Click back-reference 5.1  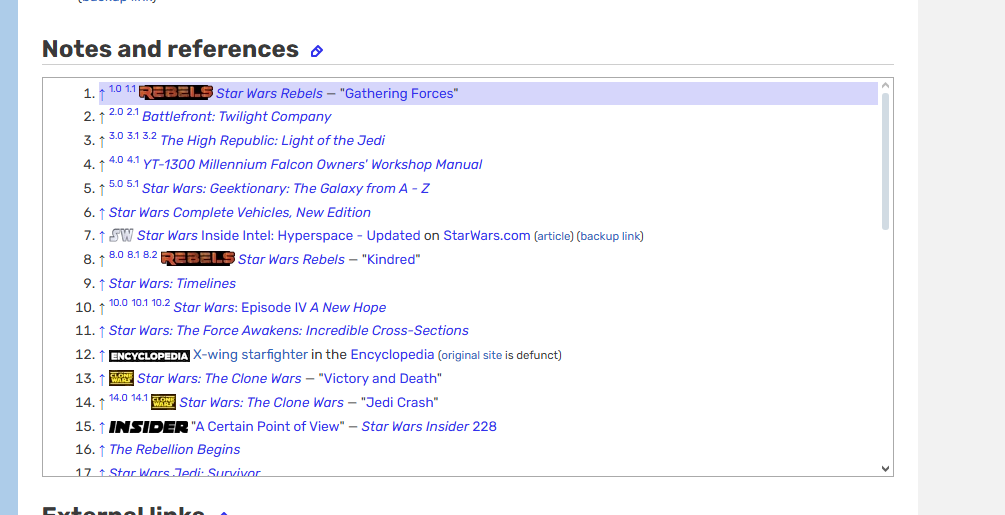click(133, 184)
